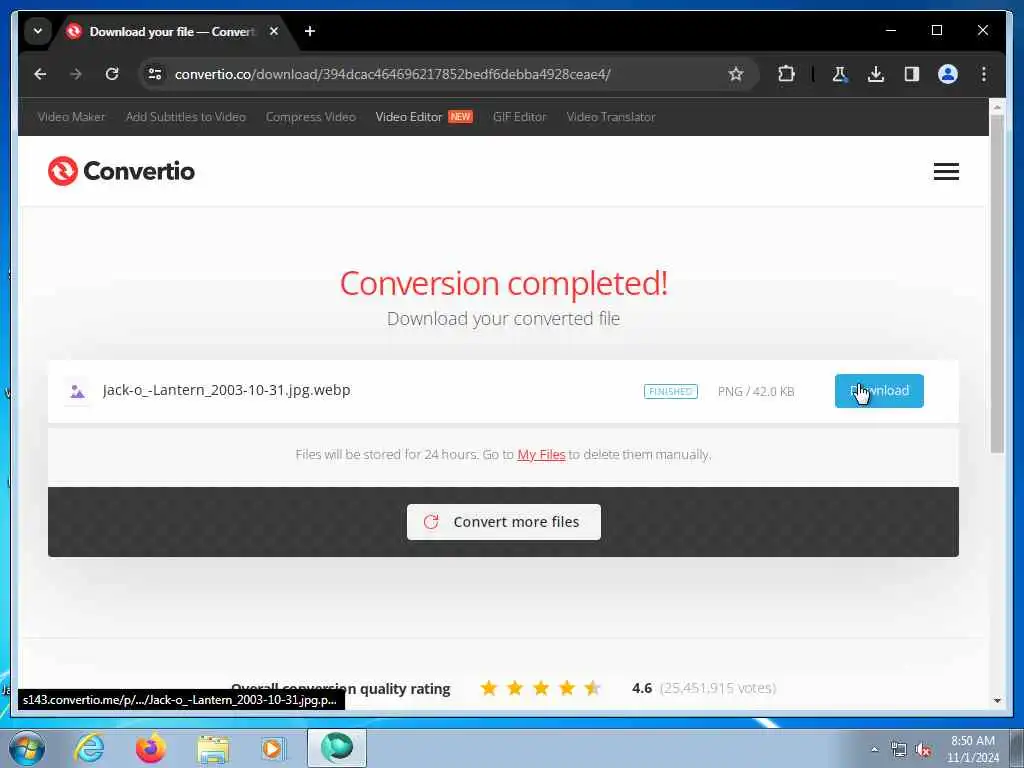Click the network tray icon
Viewport: 1024px width, 768px height.
899,749
